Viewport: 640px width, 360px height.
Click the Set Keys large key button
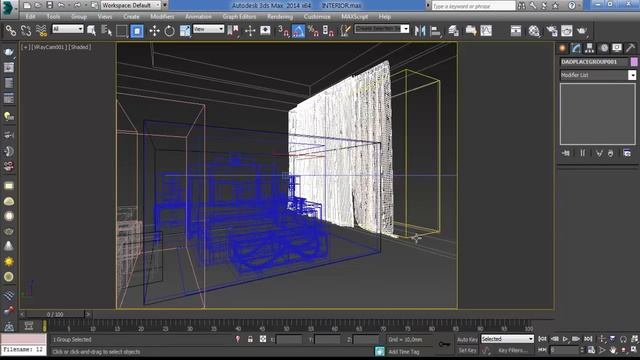pos(444,344)
